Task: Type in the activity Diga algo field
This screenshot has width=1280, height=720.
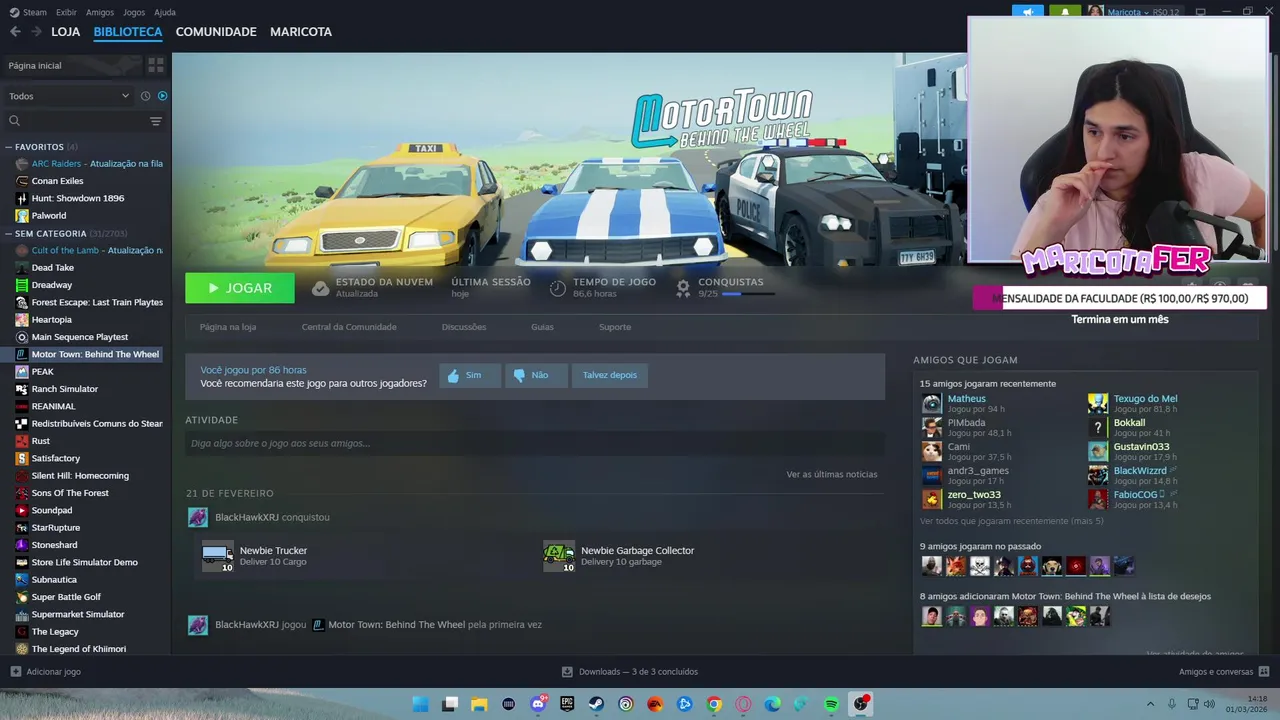Action: coord(535,443)
